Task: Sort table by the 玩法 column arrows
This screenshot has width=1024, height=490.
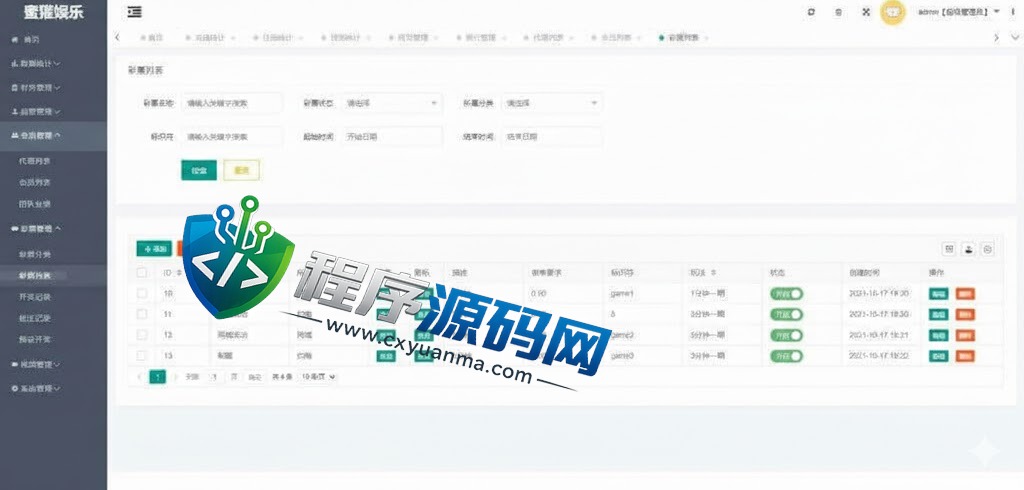Action: coord(714,272)
